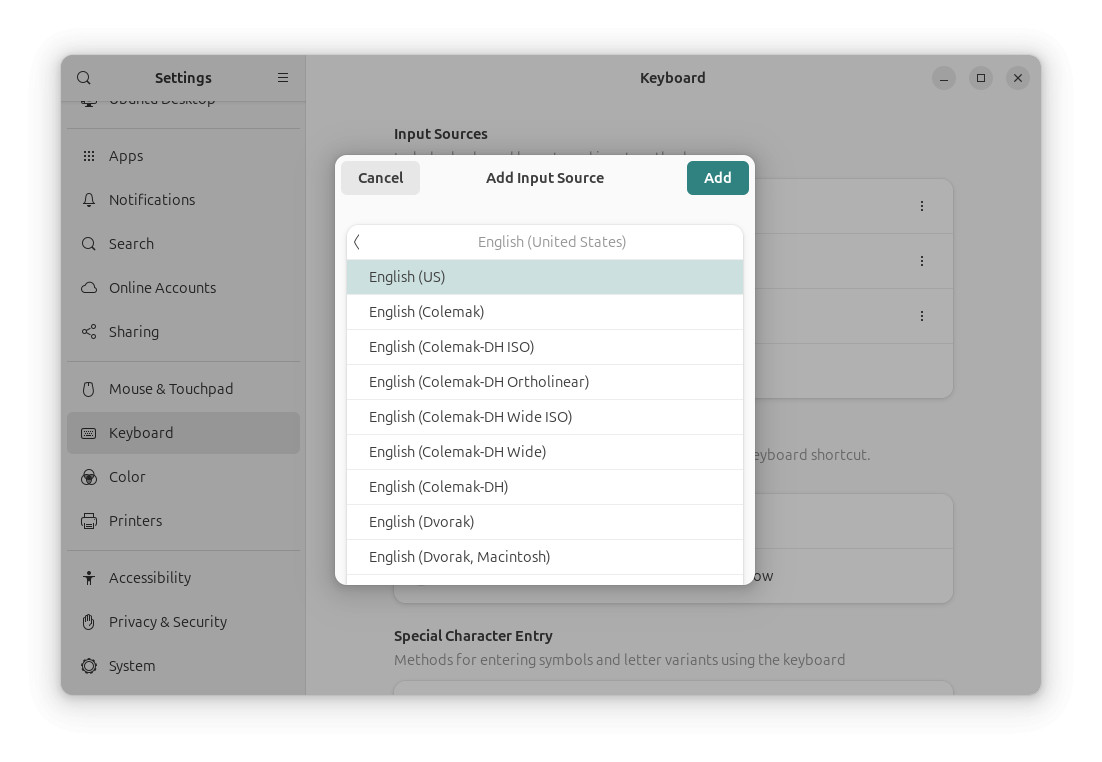Select English (Colemak-DH ISO) layout
Image resolution: width=1102 pixels, height=762 pixels.
click(x=545, y=347)
